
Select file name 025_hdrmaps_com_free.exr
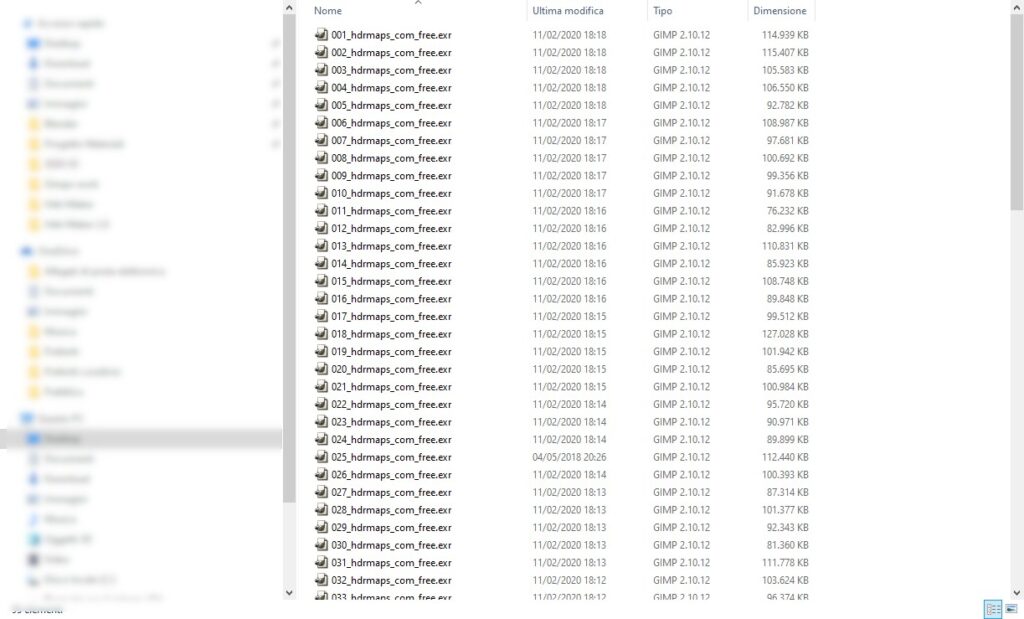391,458
